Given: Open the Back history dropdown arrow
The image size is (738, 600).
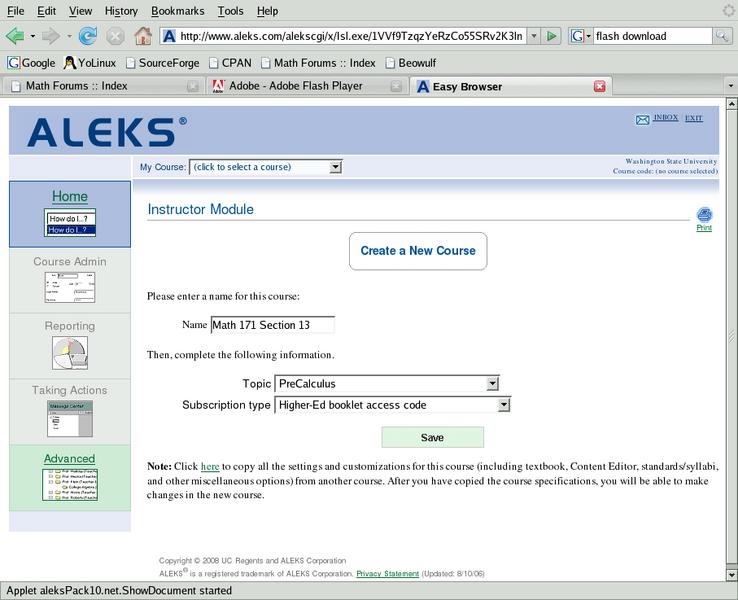Looking at the screenshot, I should pyautogui.click(x=32, y=36).
